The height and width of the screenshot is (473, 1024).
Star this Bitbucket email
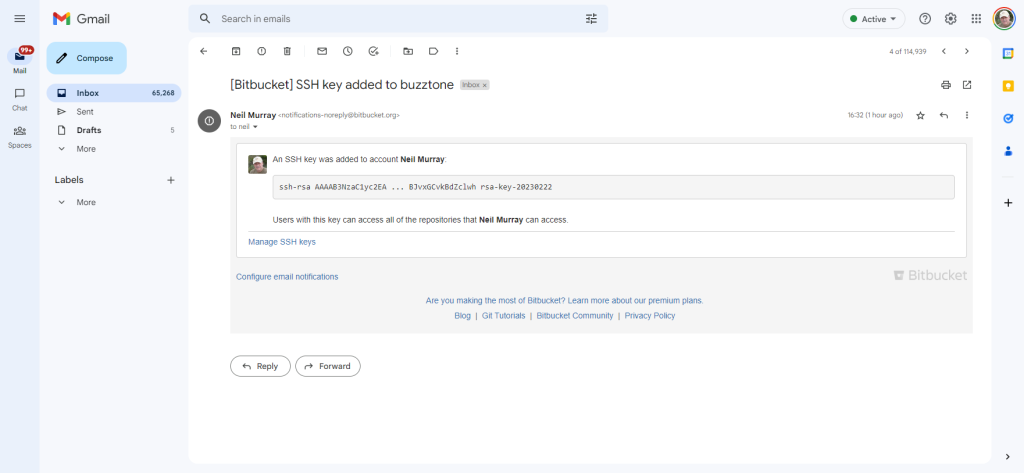coord(921,116)
